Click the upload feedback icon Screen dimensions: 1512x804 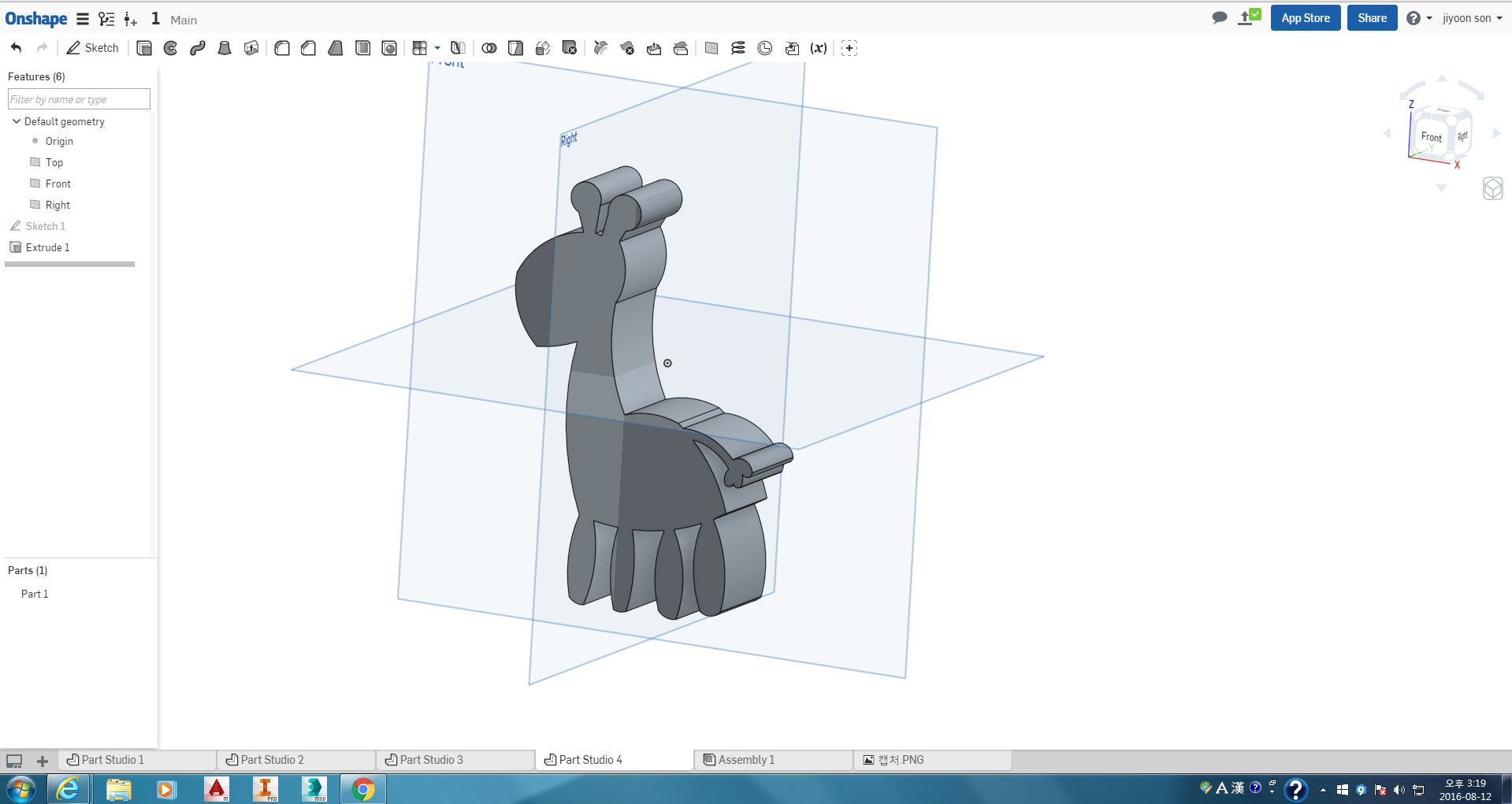pos(1250,17)
